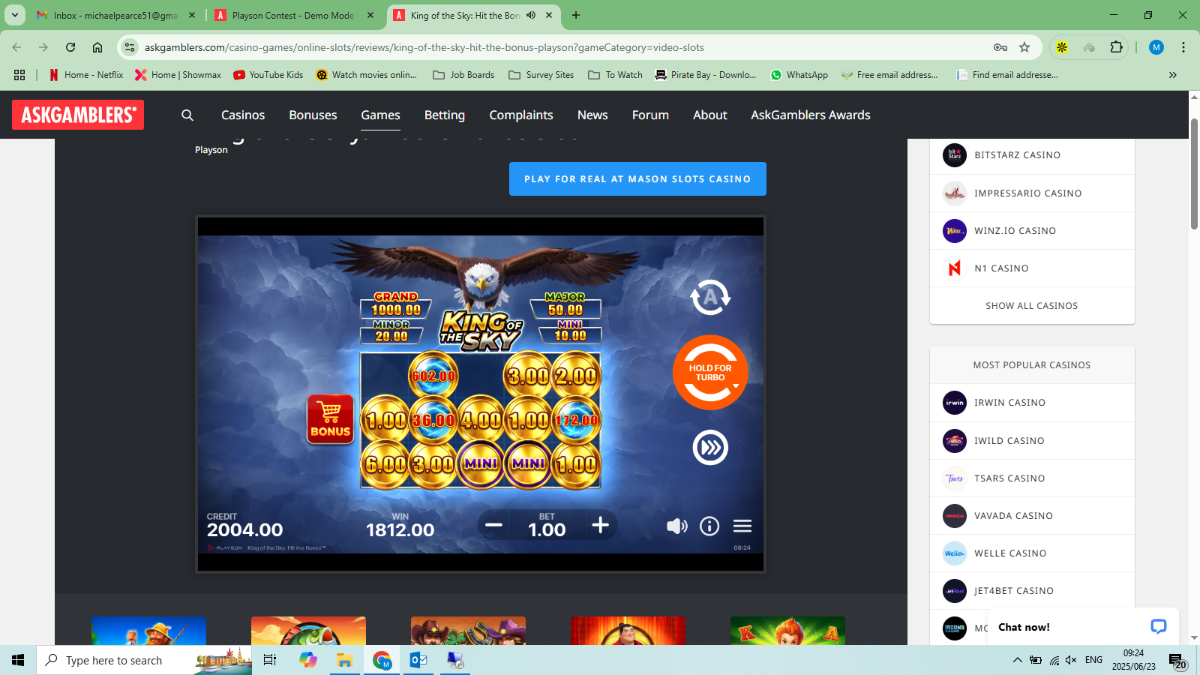Image resolution: width=1200 pixels, height=675 pixels.
Task: Click the Hold for Turbo spin button
Action: point(710,372)
